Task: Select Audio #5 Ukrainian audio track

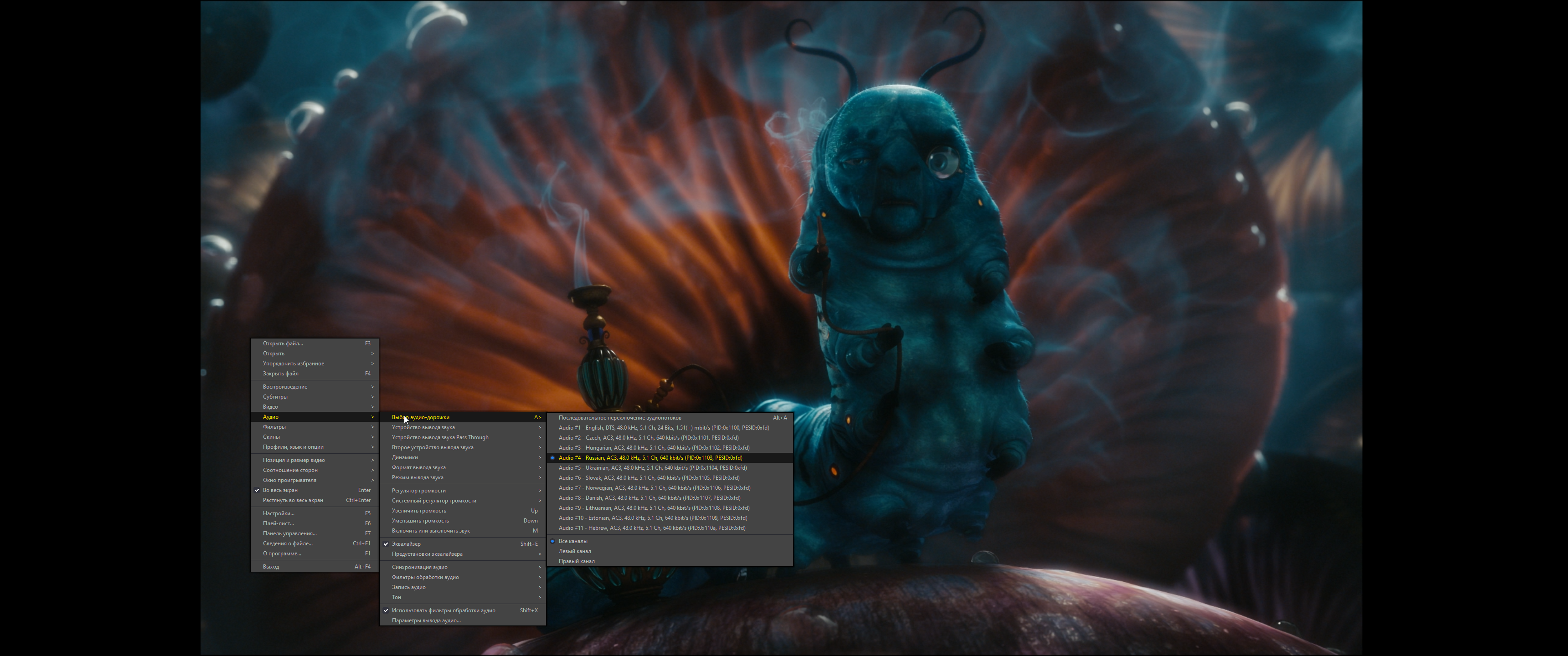Action: [x=670, y=467]
